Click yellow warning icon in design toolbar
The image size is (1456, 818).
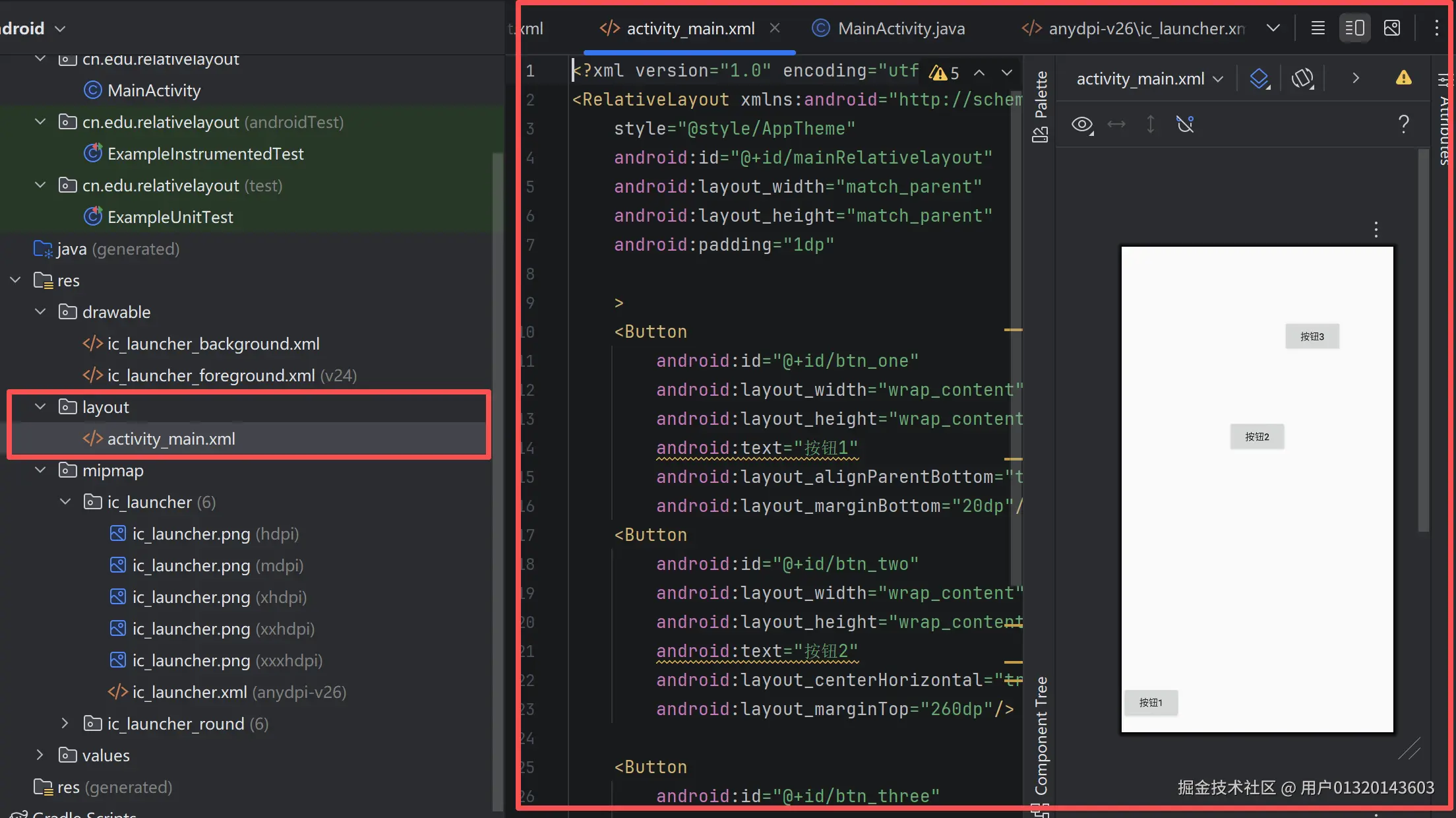(x=1404, y=79)
